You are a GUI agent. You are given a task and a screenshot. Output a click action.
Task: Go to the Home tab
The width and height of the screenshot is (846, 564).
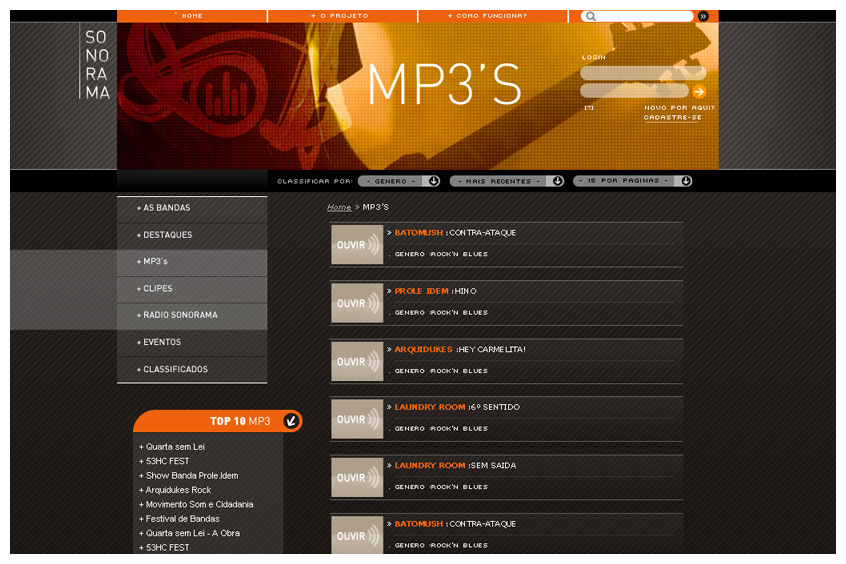click(x=192, y=16)
